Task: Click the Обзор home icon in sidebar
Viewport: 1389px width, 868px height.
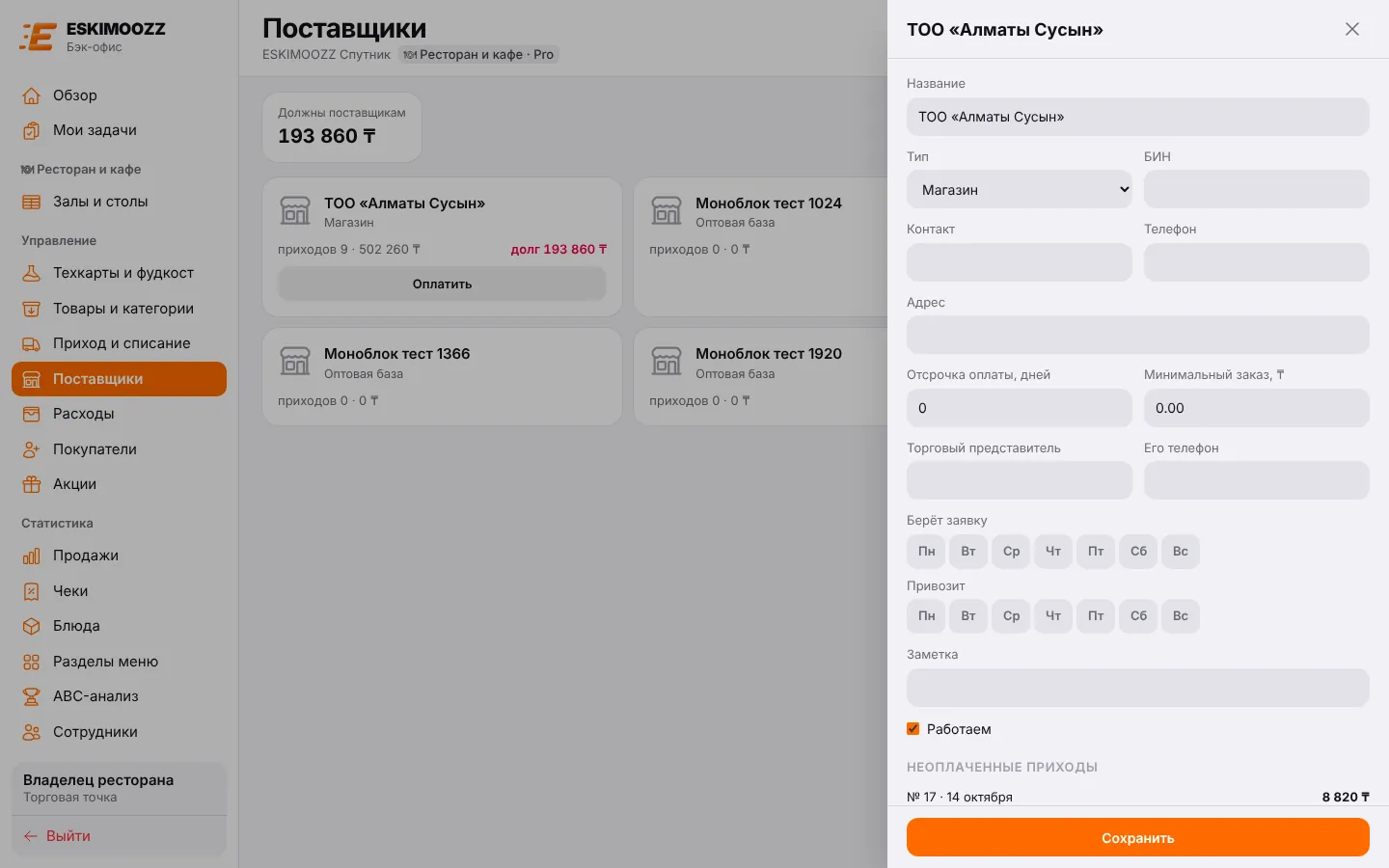Action: click(32, 95)
